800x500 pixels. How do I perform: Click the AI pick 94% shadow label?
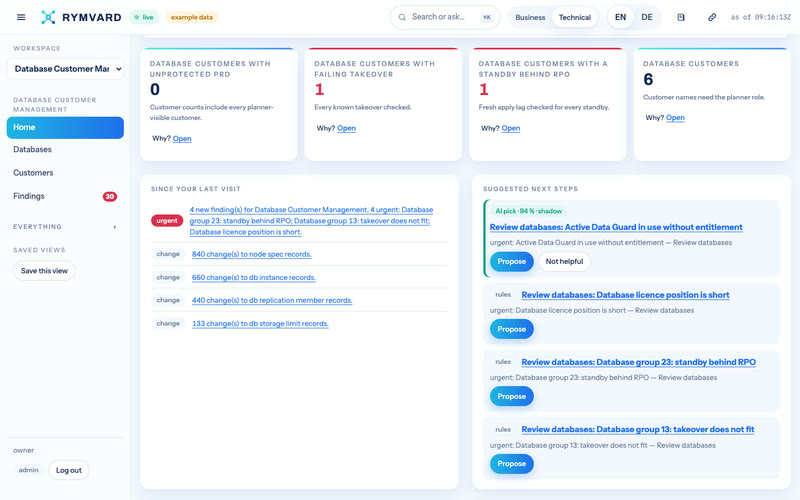tap(529, 211)
